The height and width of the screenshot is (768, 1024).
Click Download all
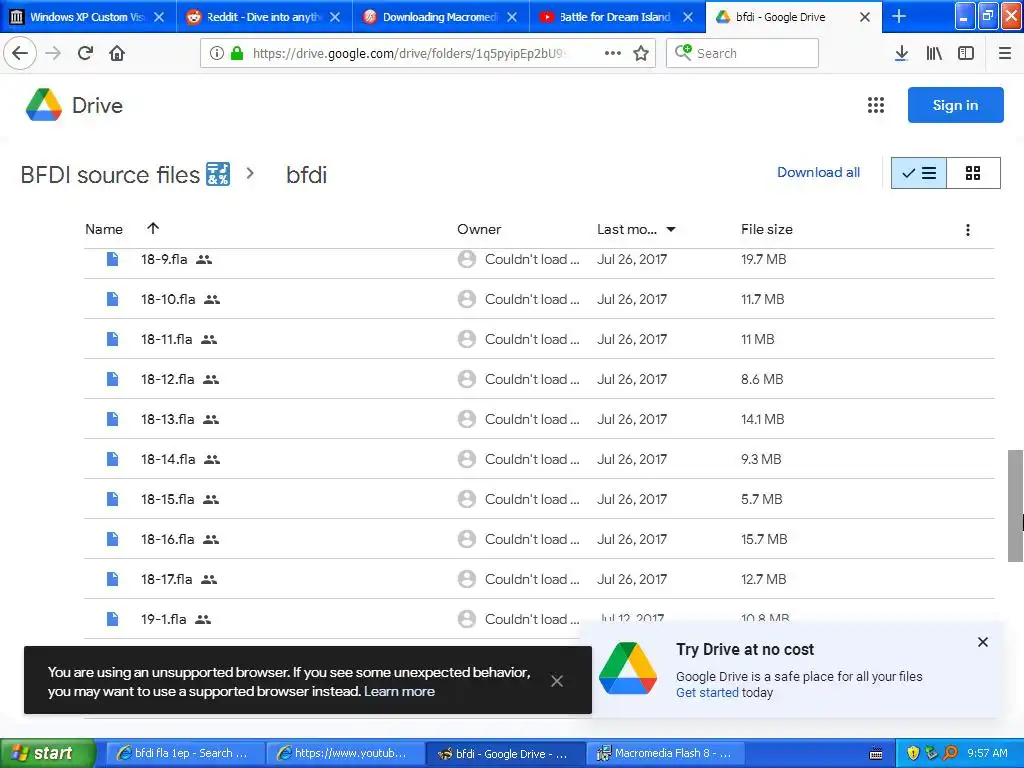[x=818, y=172]
